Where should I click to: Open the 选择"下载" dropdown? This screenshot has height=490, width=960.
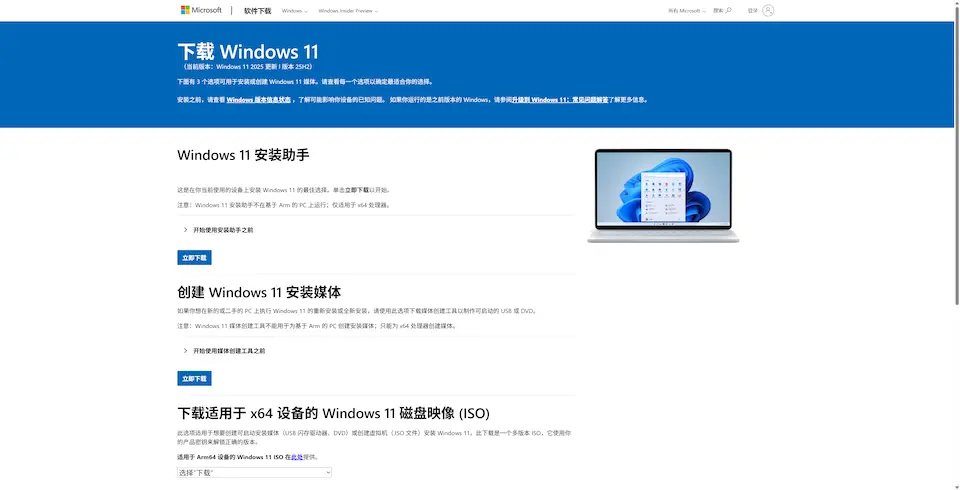(255, 472)
